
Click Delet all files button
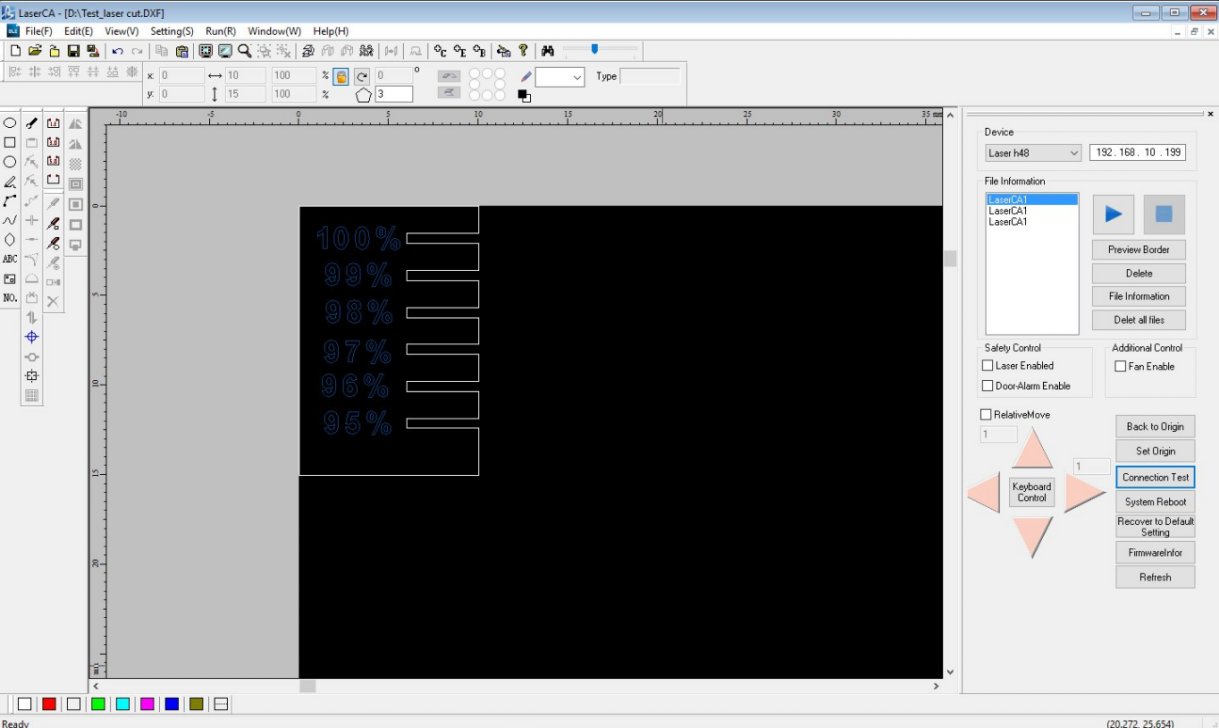(x=1139, y=320)
